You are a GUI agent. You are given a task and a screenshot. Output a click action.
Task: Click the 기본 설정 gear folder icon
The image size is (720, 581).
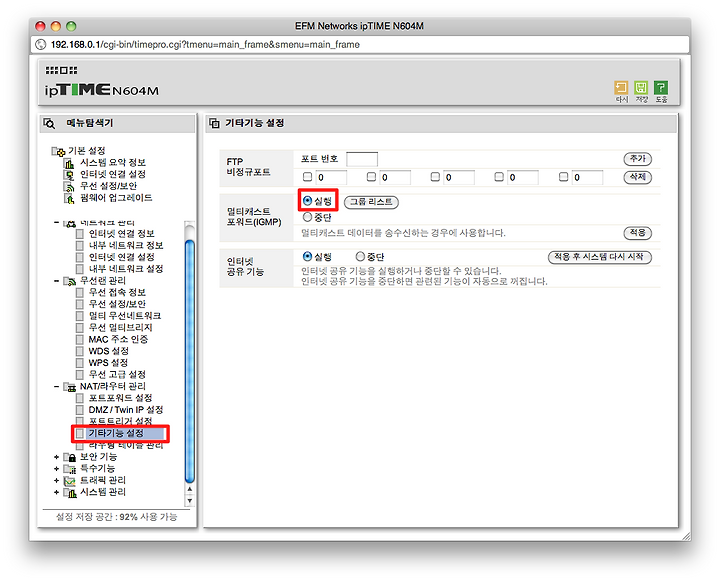pos(58,151)
